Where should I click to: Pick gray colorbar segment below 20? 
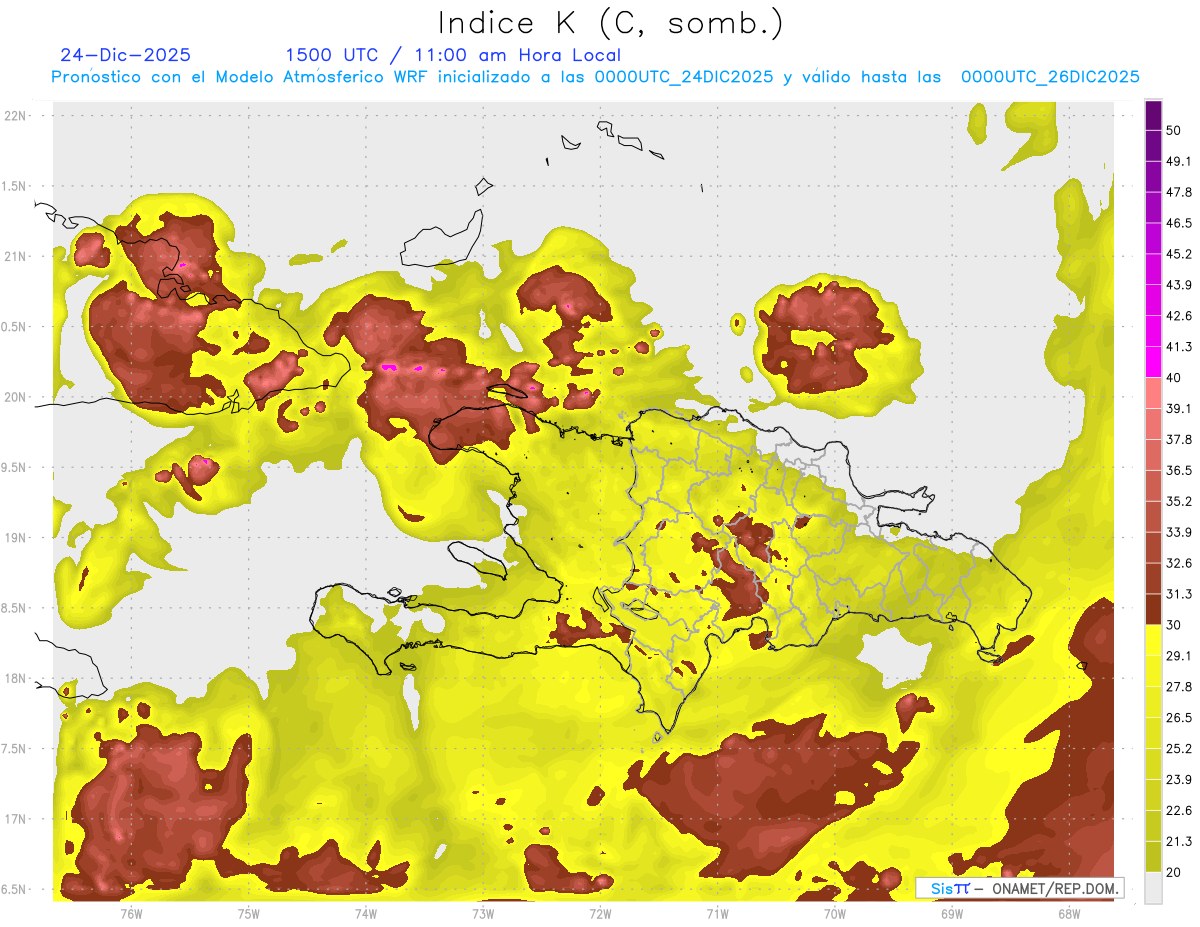1153,887
